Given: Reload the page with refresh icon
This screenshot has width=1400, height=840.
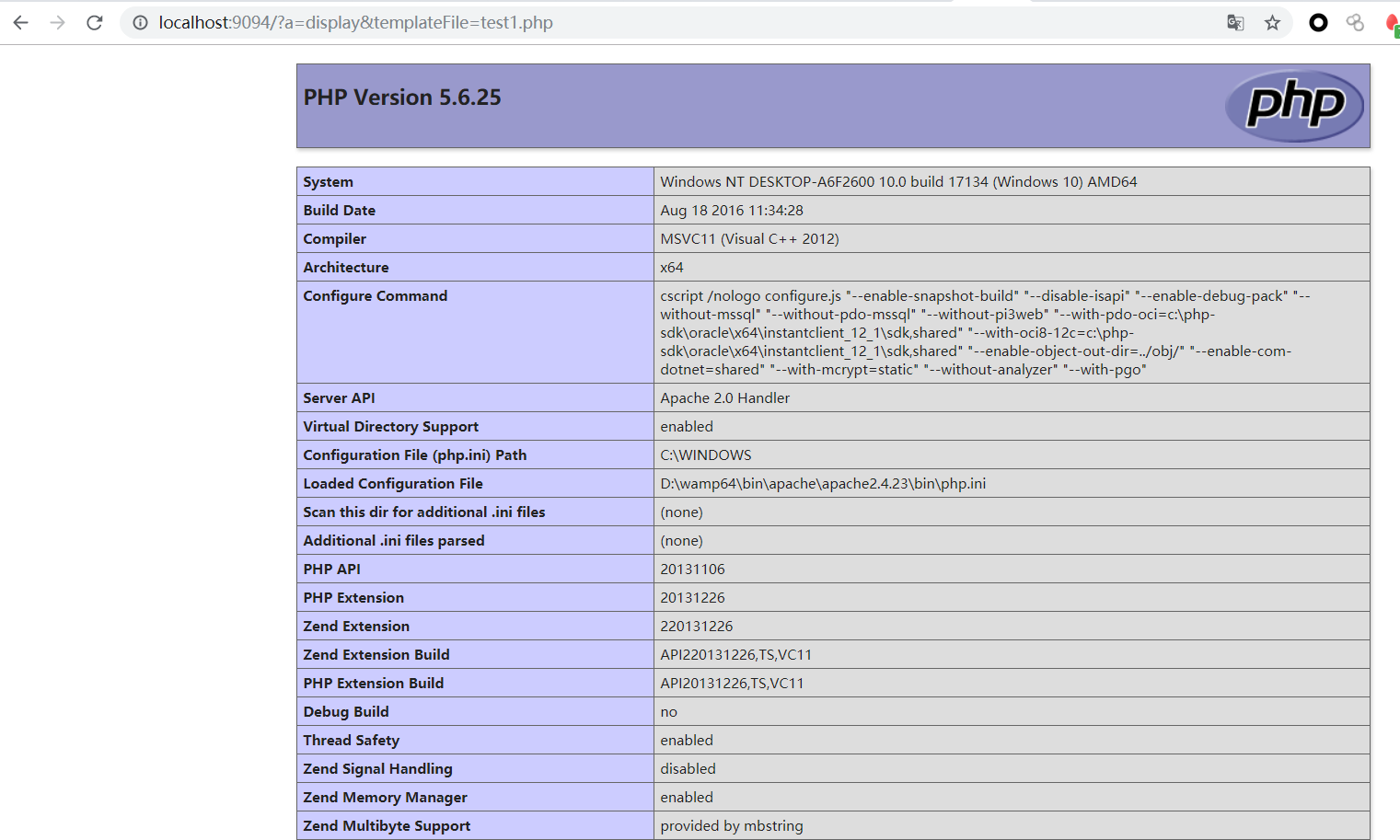Looking at the screenshot, I should [x=95, y=23].
